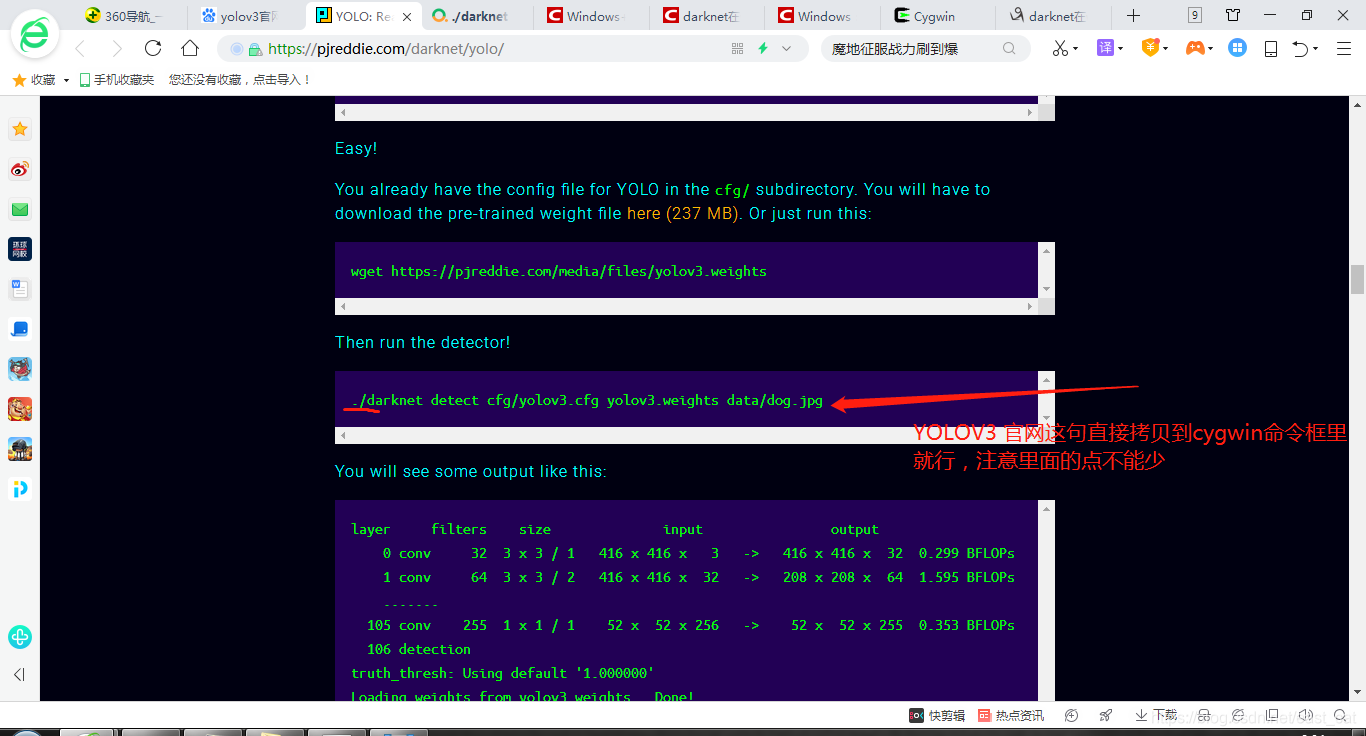Go forward with the forward arrow
Image resolution: width=1366 pixels, height=736 pixels.
pos(117,48)
